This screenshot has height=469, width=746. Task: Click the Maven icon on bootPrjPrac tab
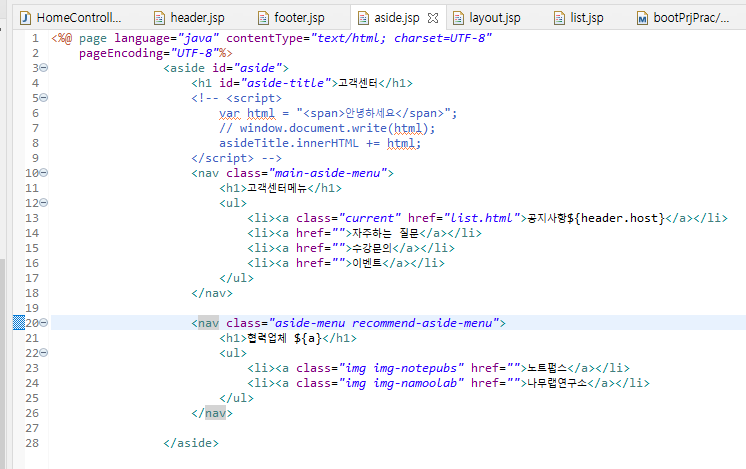(x=642, y=19)
